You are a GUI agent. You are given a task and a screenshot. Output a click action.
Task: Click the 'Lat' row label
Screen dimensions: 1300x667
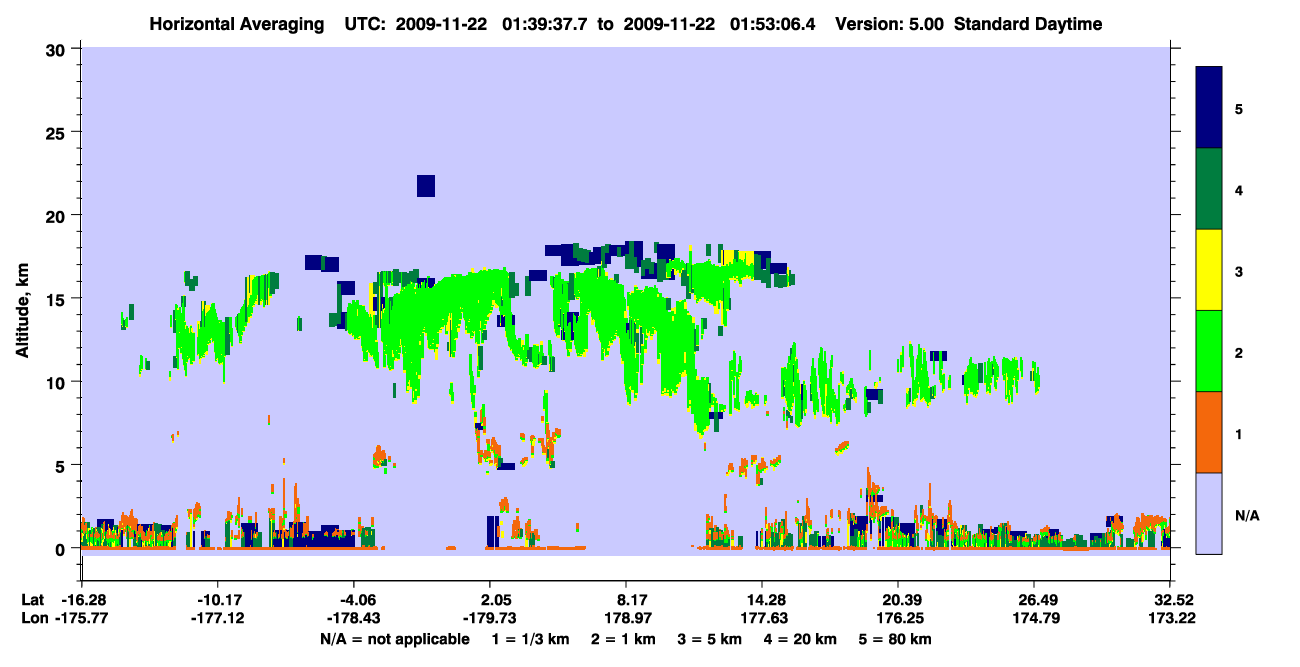(x=32, y=600)
